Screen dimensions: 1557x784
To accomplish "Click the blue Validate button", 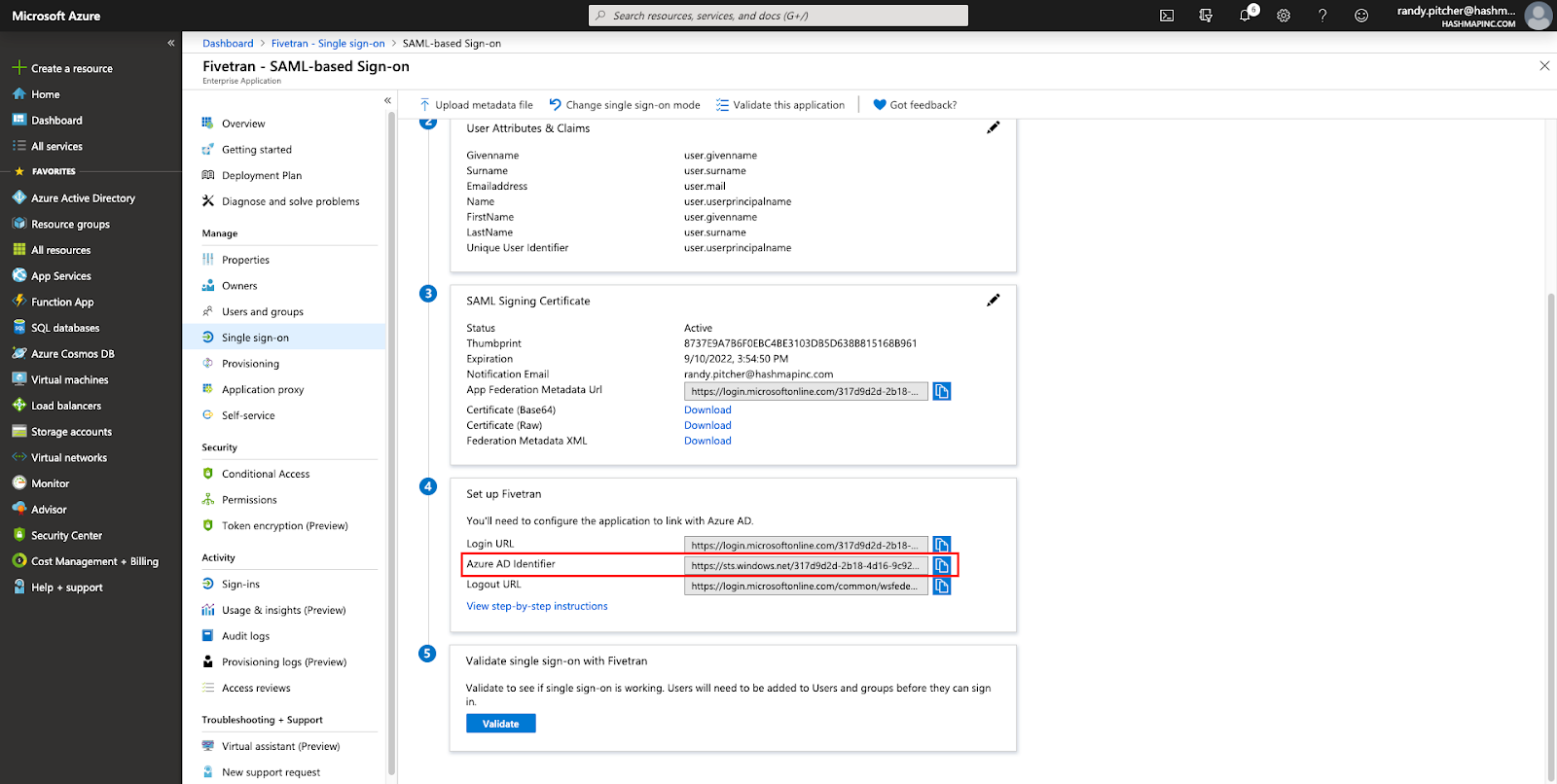I will (x=501, y=724).
